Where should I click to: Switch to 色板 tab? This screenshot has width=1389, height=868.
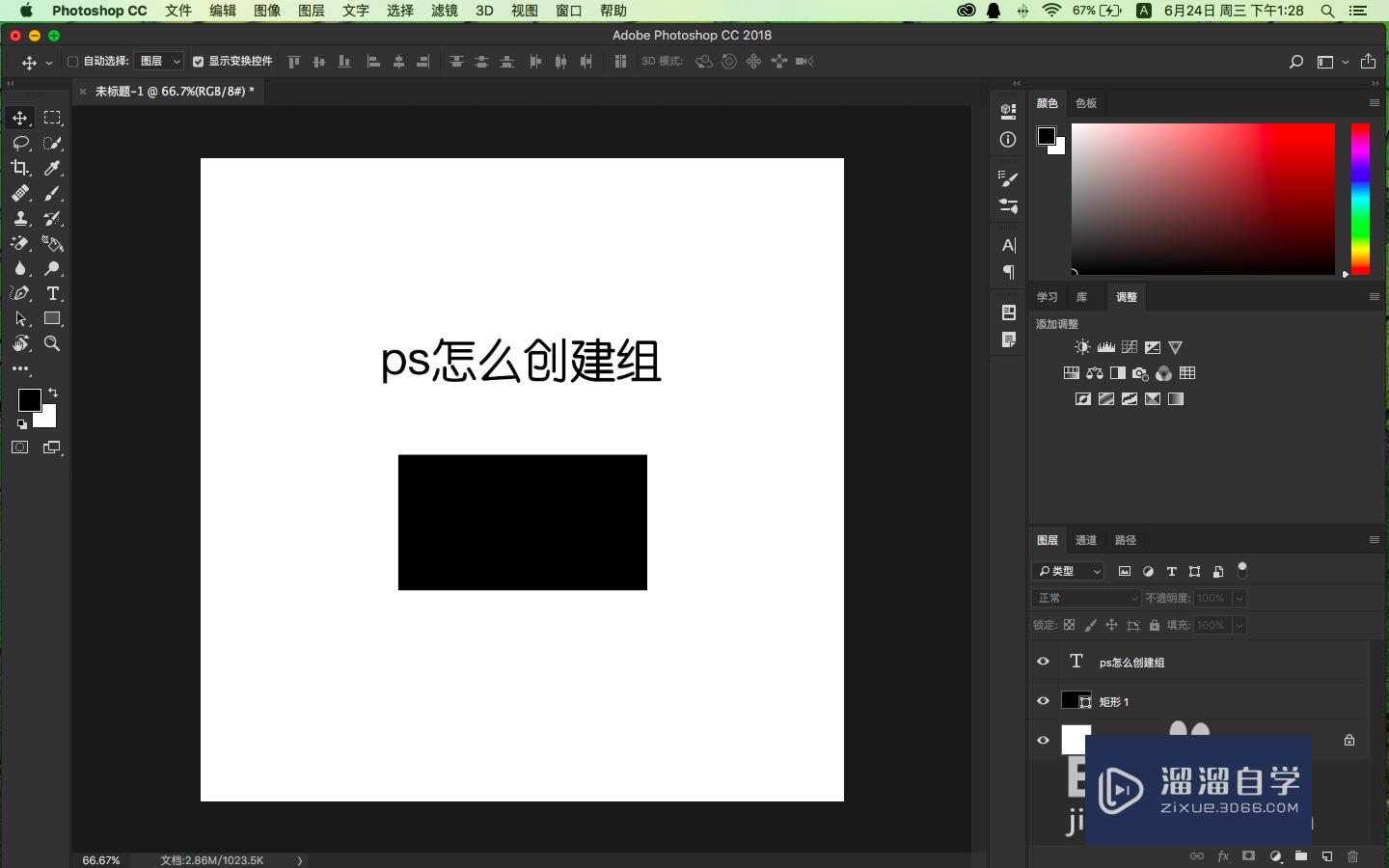tap(1086, 103)
